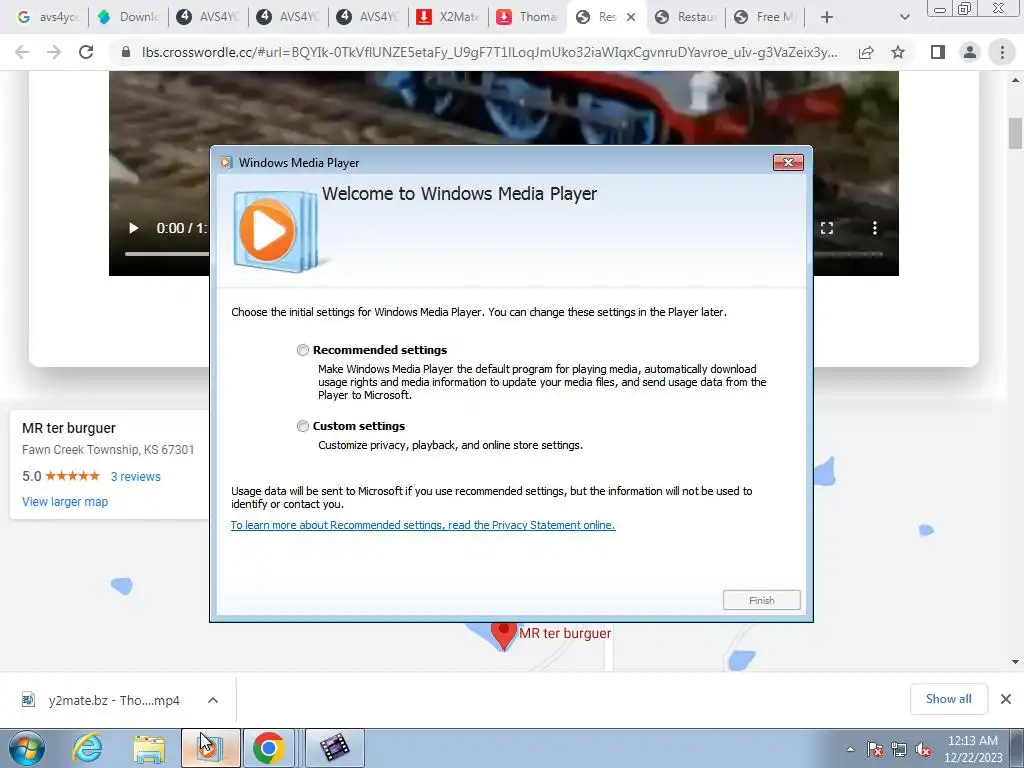The image size is (1024, 768).
Task: Bookmark this page with the star icon
Action: (x=898, y=52)
